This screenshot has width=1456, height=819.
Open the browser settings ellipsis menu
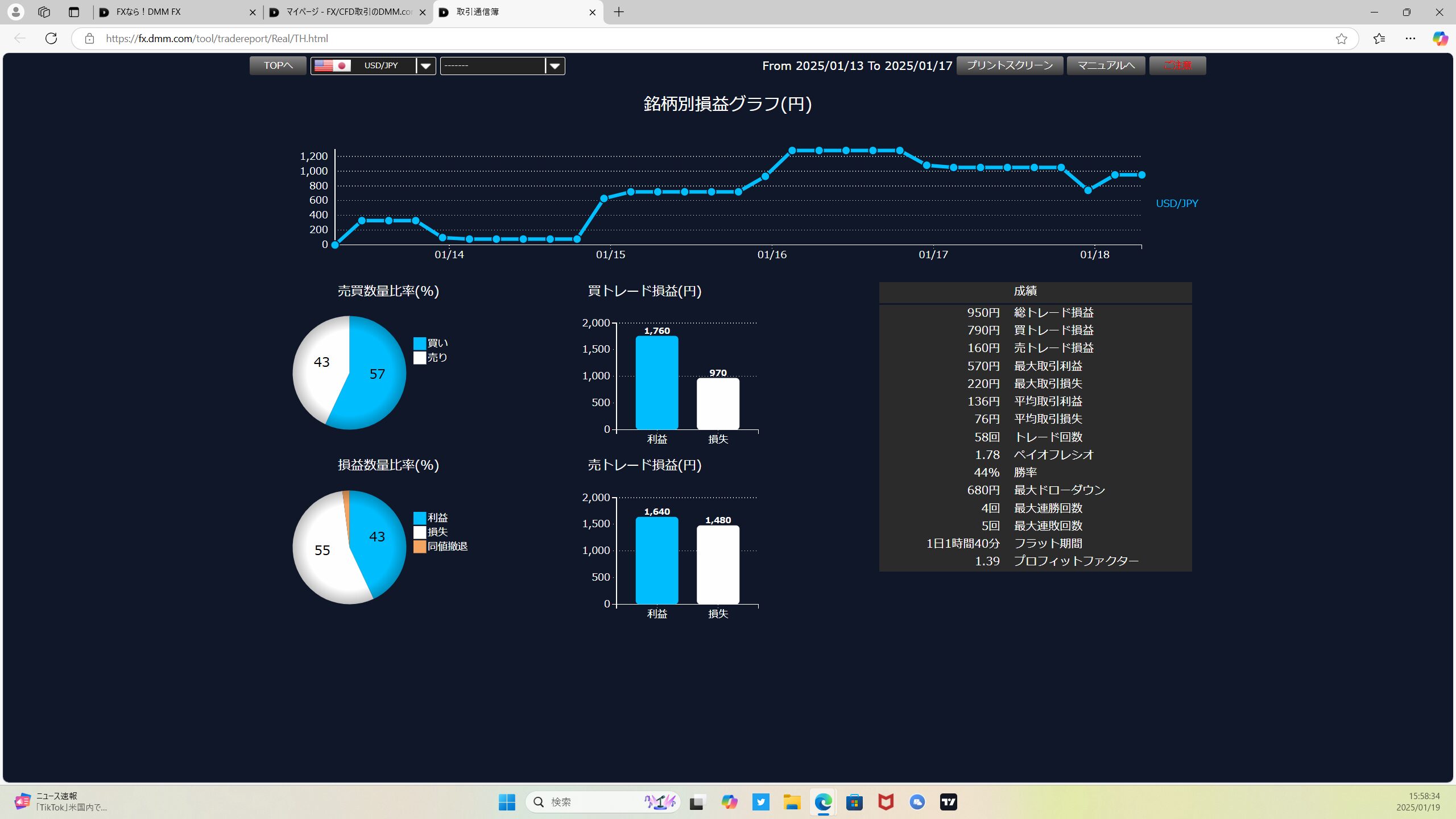pos(1410,39)
